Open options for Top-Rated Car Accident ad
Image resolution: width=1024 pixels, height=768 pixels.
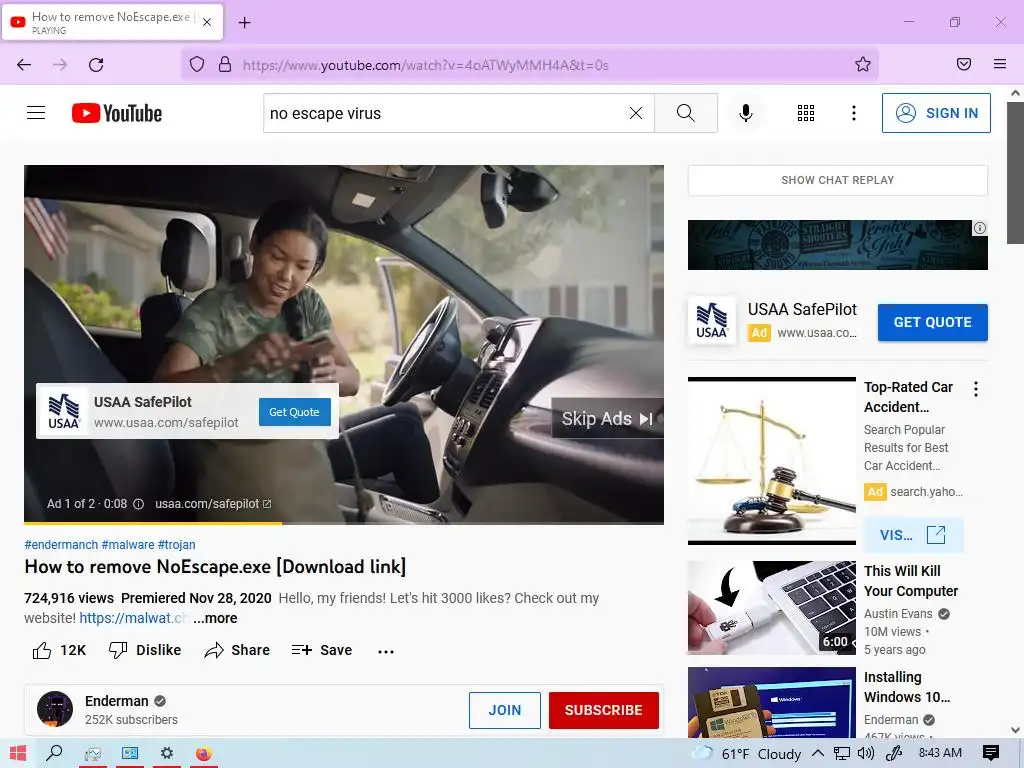pos(976,389)
